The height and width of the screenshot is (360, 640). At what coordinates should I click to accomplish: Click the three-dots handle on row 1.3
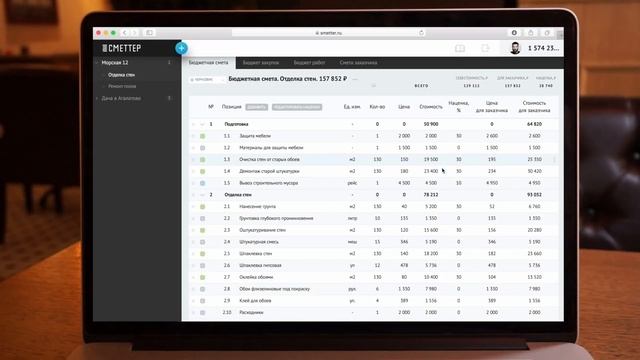tap(555, 160)
